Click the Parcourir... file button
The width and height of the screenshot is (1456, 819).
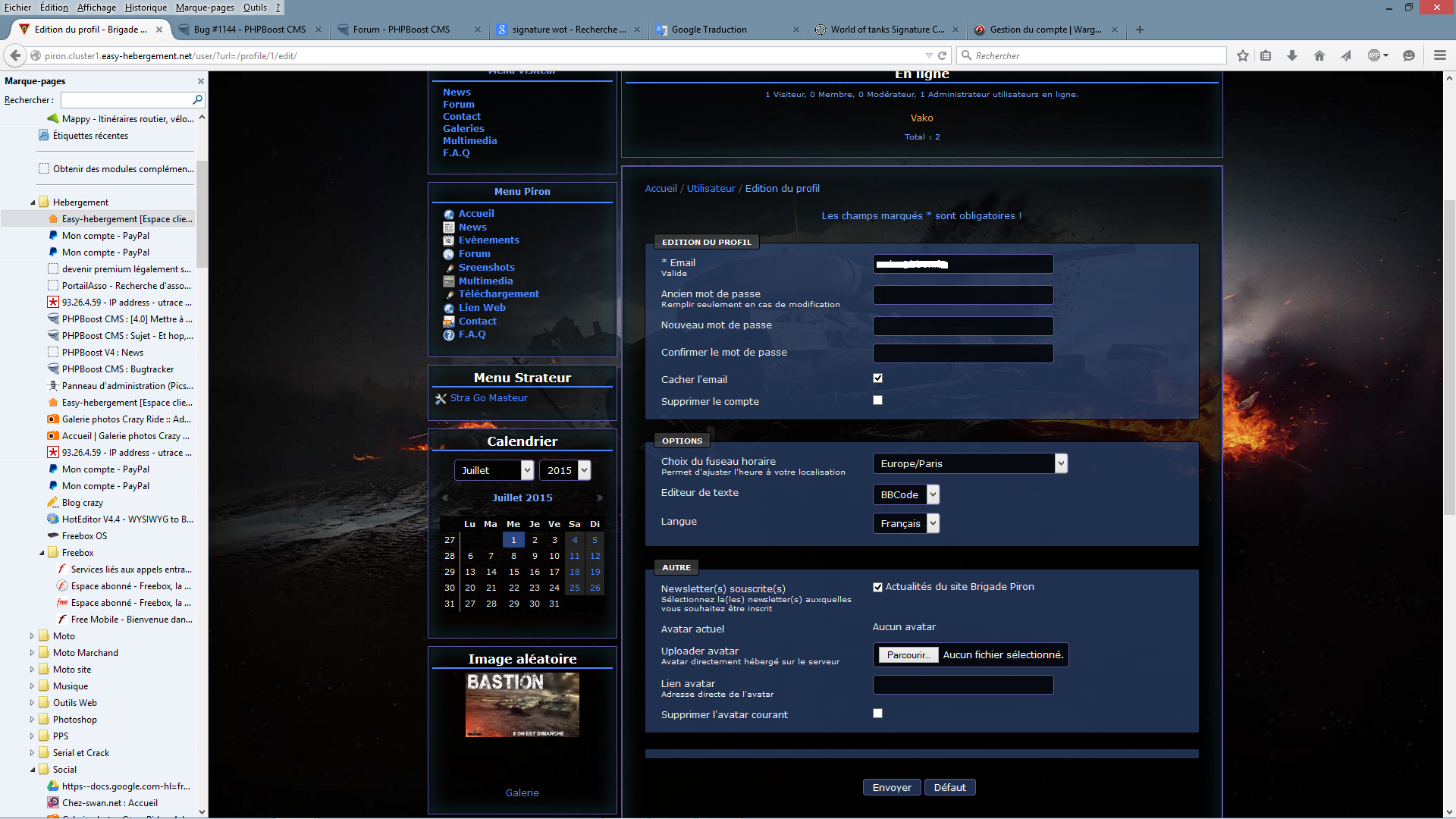coord(908,654)
